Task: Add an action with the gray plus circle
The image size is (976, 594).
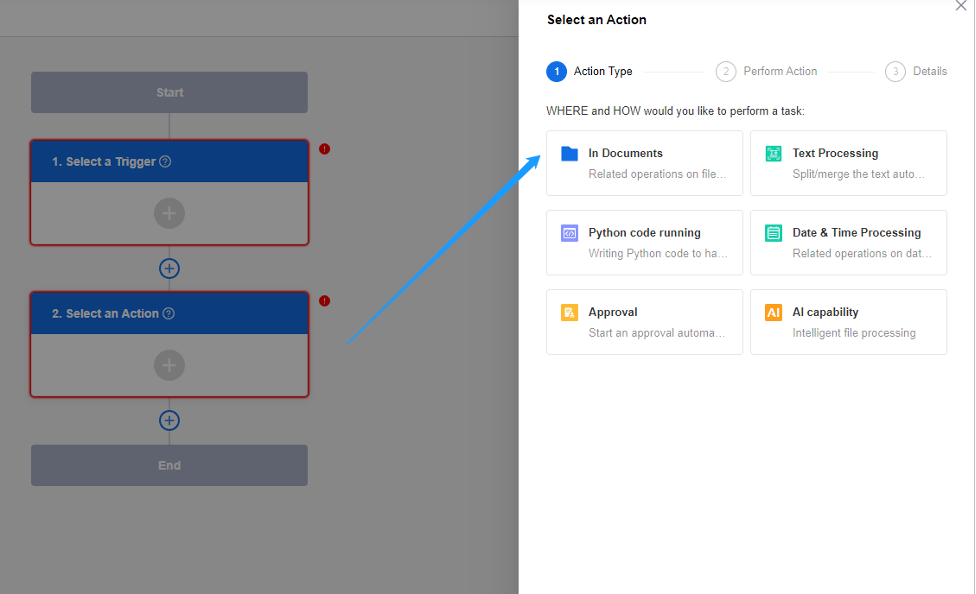Action: 169,366
